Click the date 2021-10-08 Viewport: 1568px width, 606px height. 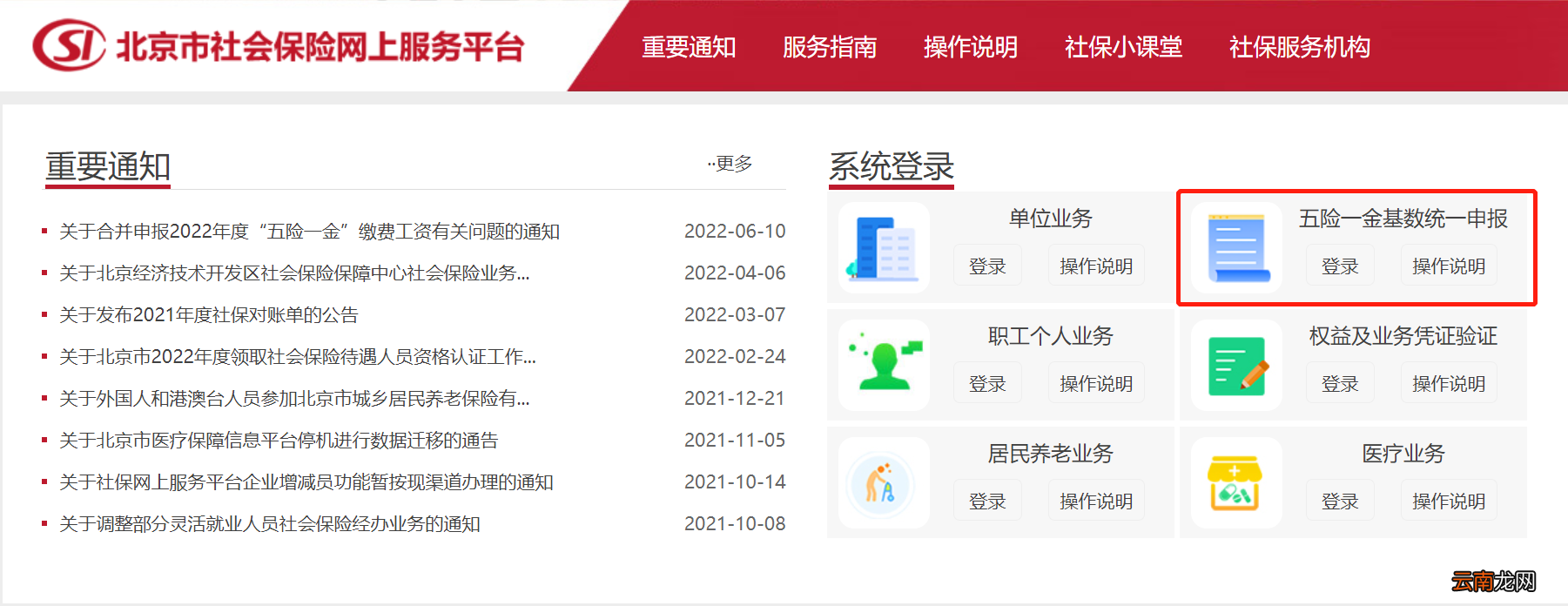point(735,524)
